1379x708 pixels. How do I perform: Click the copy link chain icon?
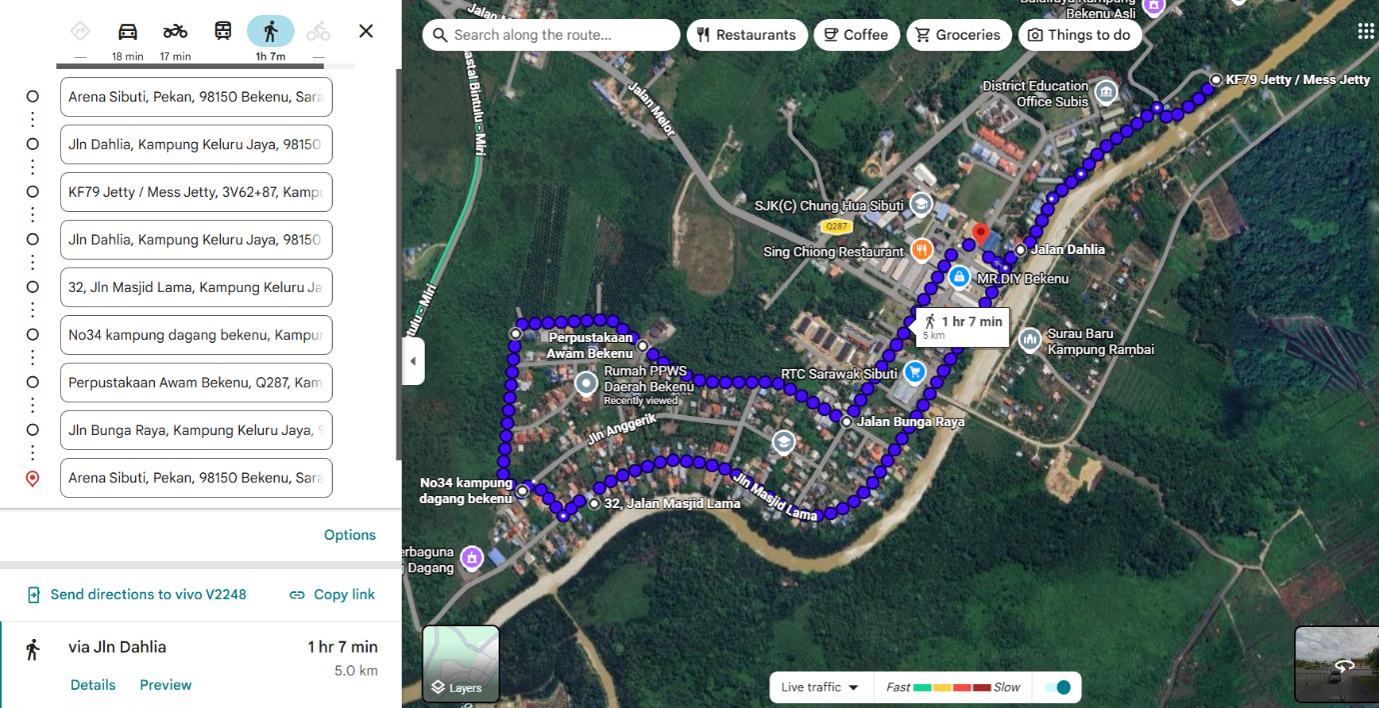pos(297,595)
